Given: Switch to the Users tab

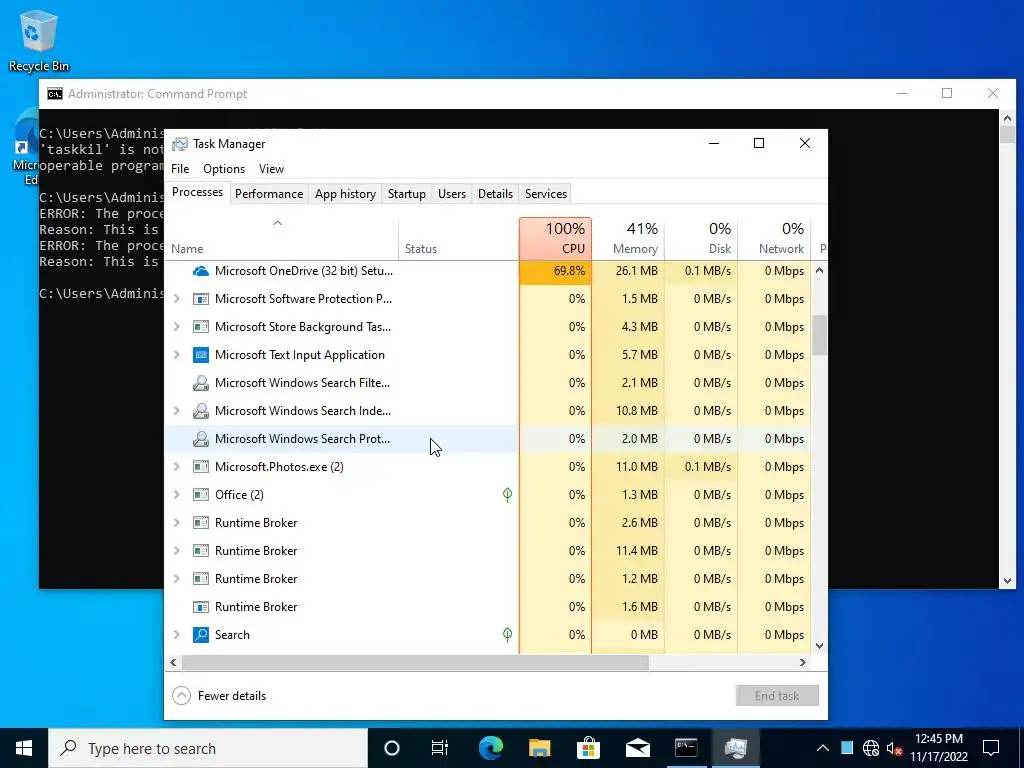Looking at the screenshot, I should click(x=452, y=194).
